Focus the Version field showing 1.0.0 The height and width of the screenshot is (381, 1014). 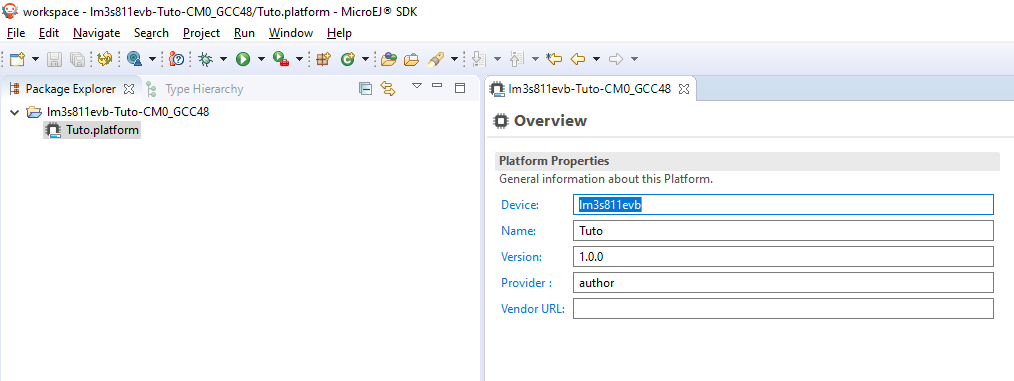783,256
